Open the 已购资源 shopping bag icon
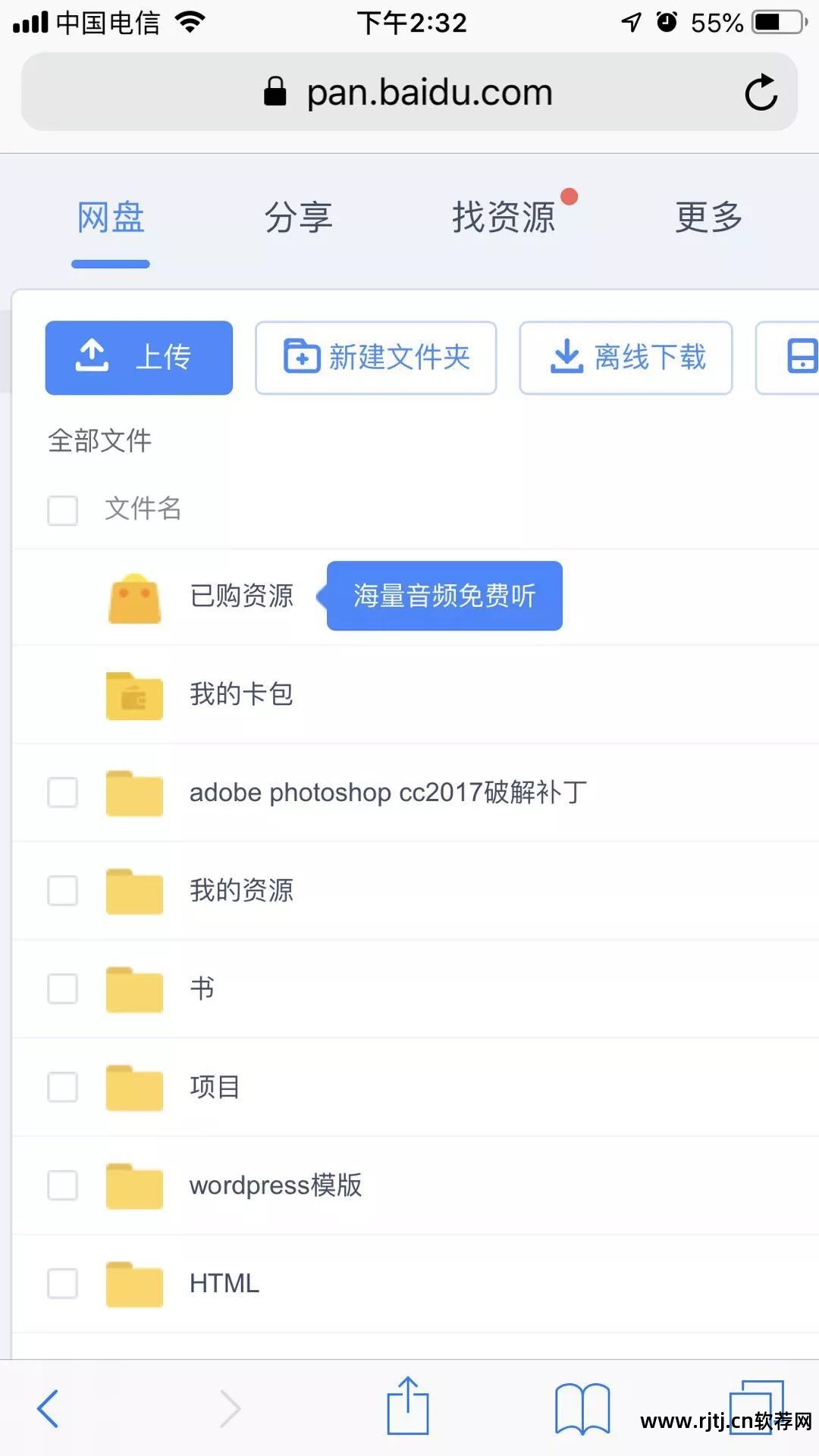Screen dimensions: 819x1456 click(134, 598)
